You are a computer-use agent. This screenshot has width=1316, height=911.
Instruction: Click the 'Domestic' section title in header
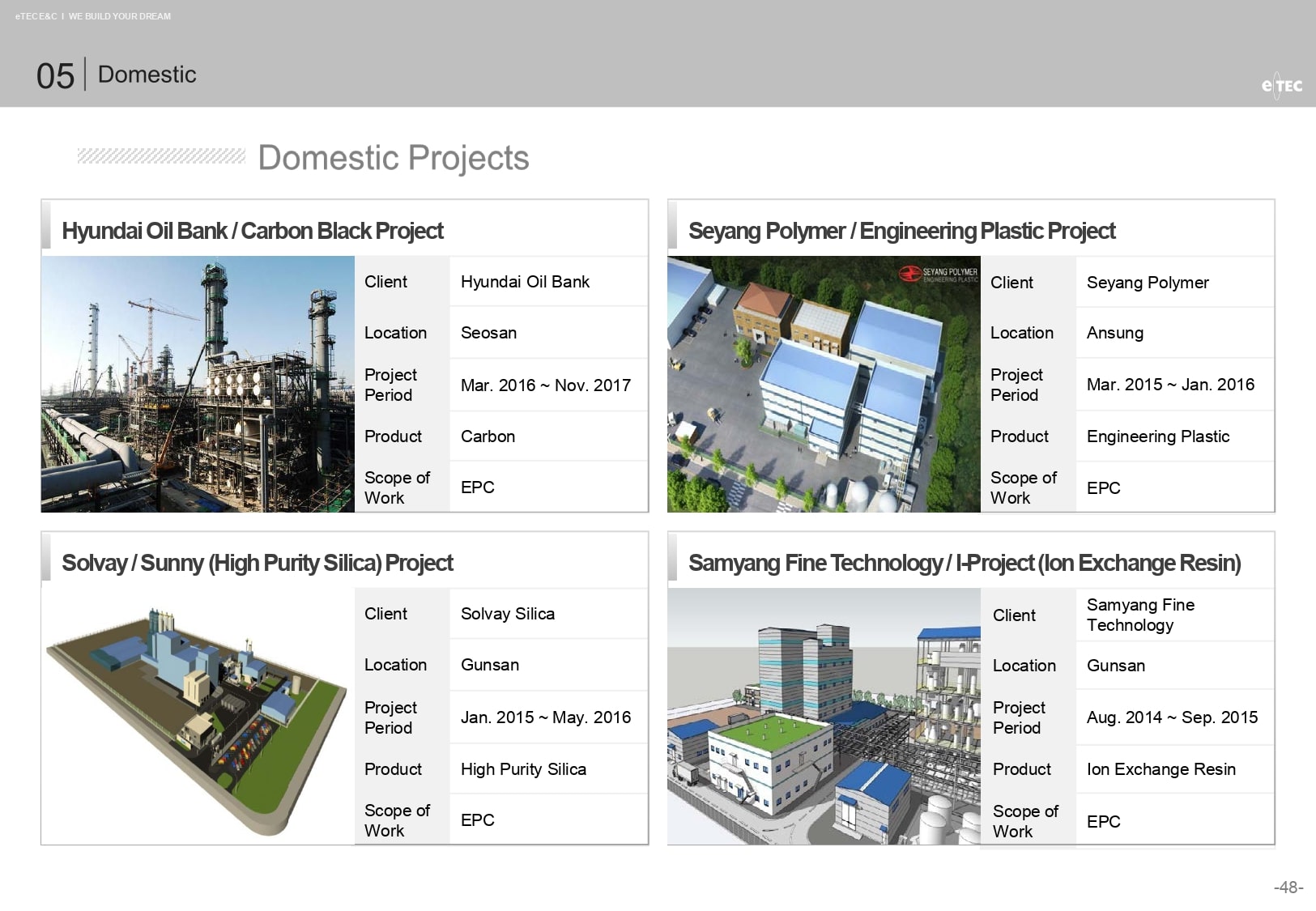tap(147, 74)
